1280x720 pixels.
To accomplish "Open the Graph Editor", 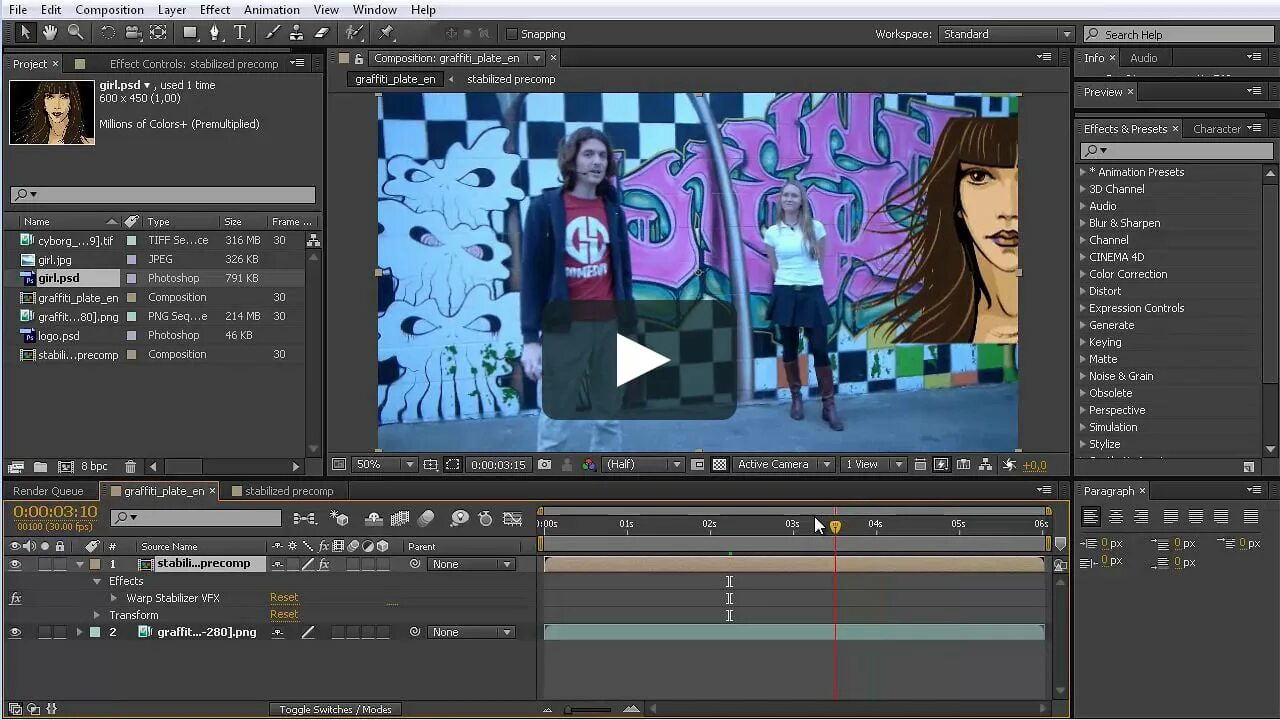I will [513, 519].
